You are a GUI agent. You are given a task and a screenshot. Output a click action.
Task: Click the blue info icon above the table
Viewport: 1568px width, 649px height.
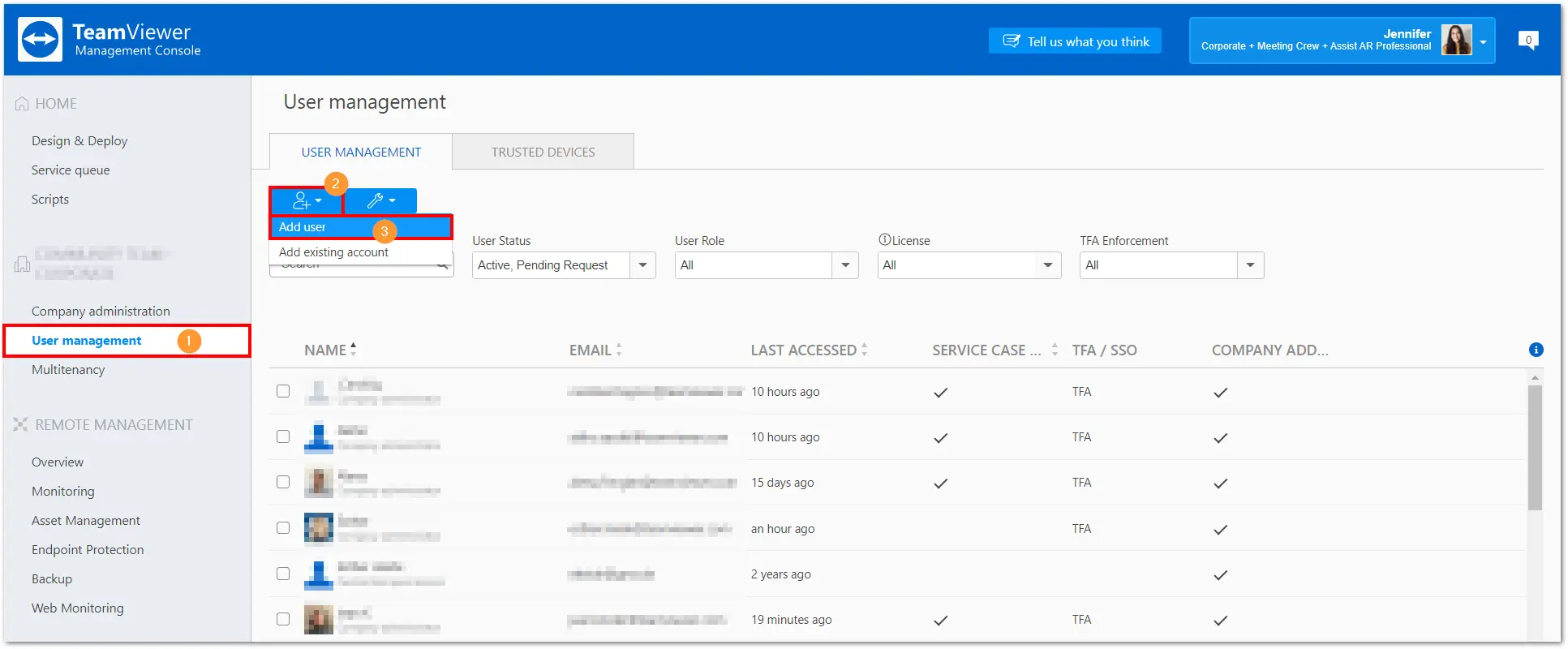pyautogui.click(x=1536, y=350)
